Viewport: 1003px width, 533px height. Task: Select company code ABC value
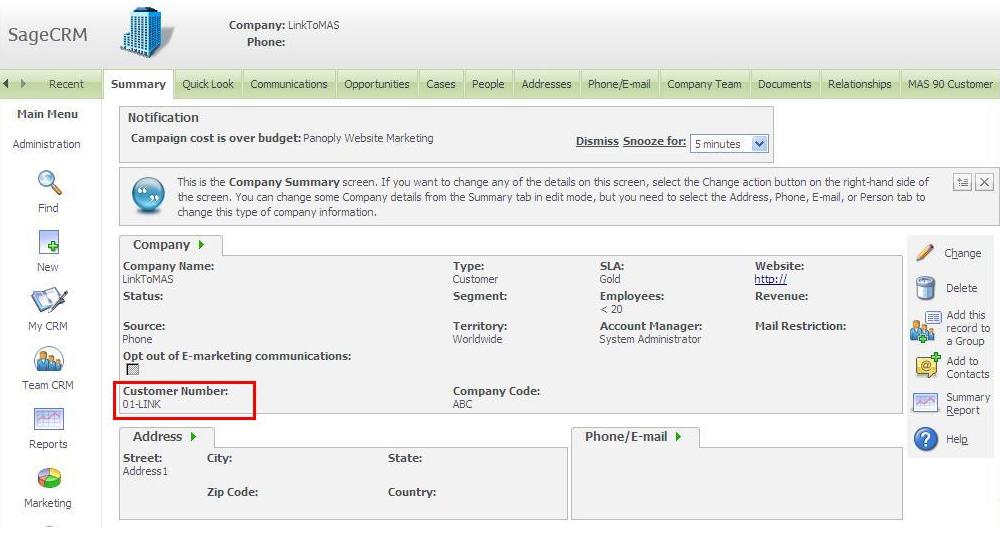pos(462,404)
